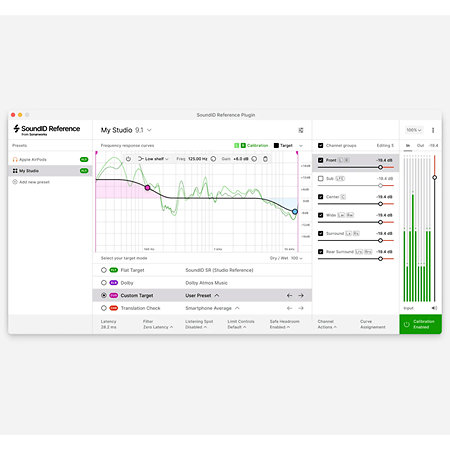Uncheck the Rear Surround channel checkbox
Image resolution: width=450 pixels, height=450 pixels.
320,252
